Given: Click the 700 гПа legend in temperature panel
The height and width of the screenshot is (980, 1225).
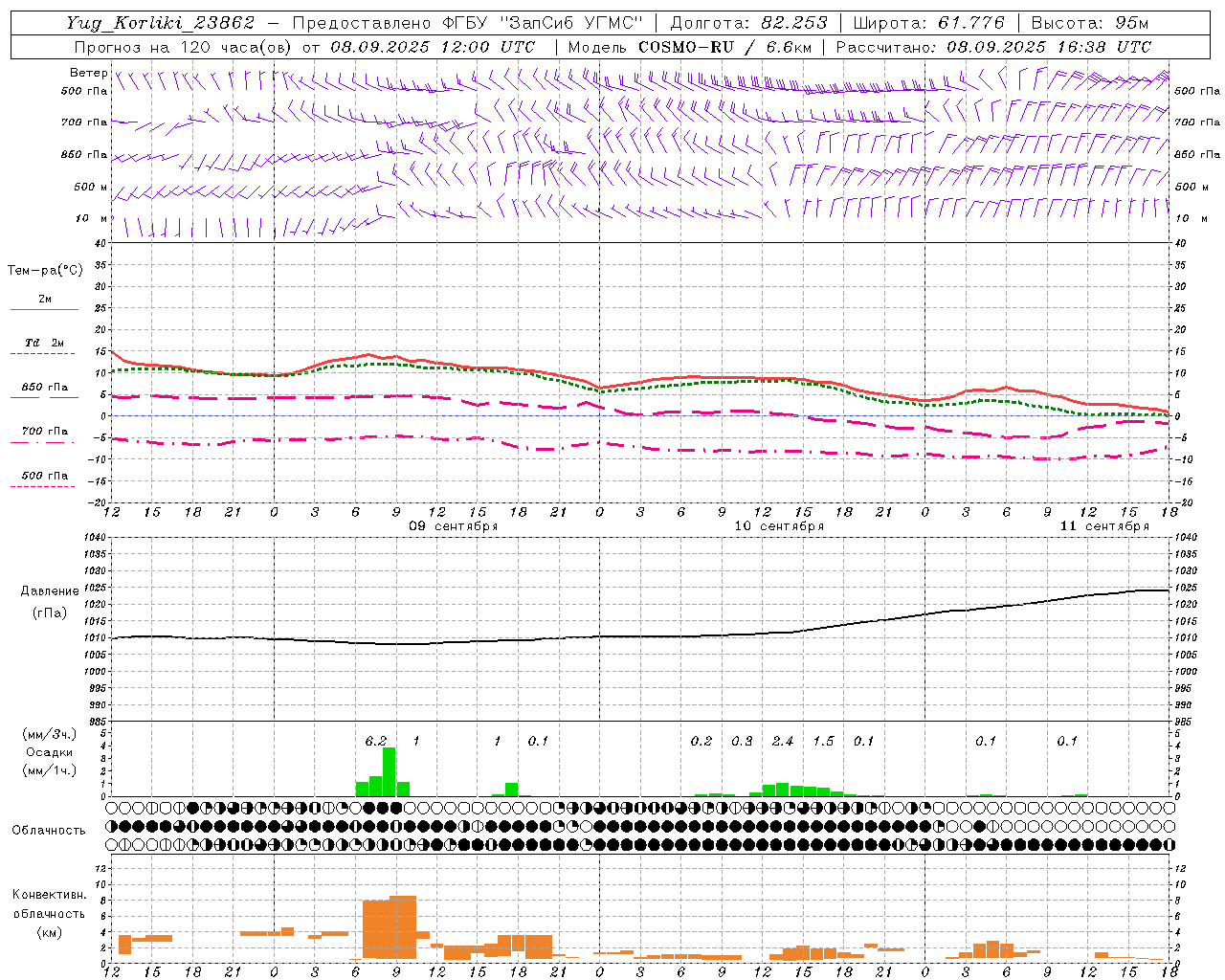Looking at the screenshot, I should (45, 432).
